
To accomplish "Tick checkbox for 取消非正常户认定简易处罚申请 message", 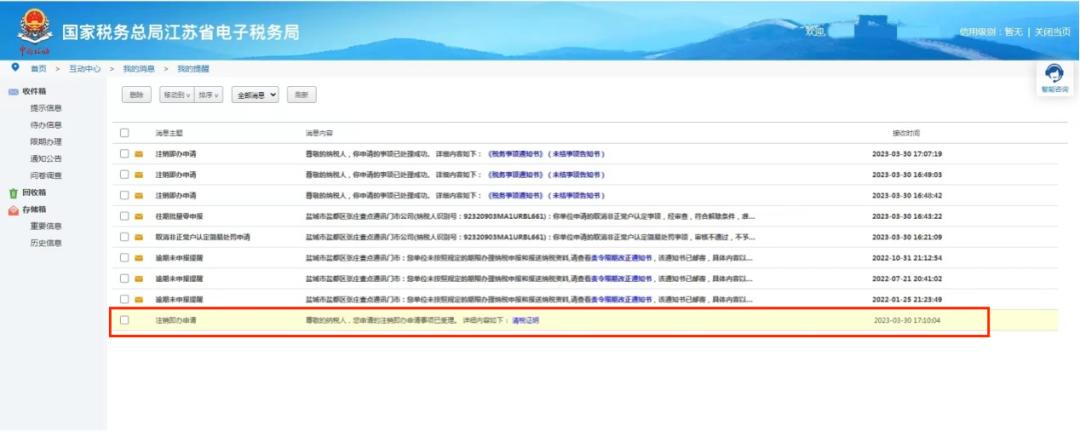I will [124, 236].
